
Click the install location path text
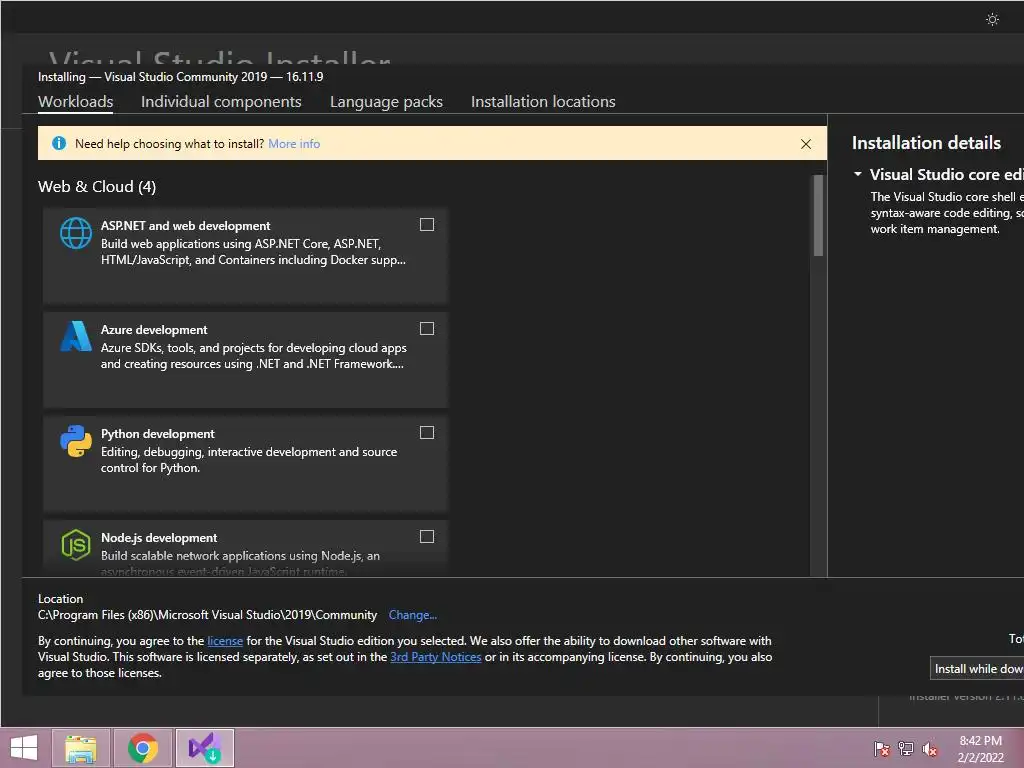coord(207,615)
